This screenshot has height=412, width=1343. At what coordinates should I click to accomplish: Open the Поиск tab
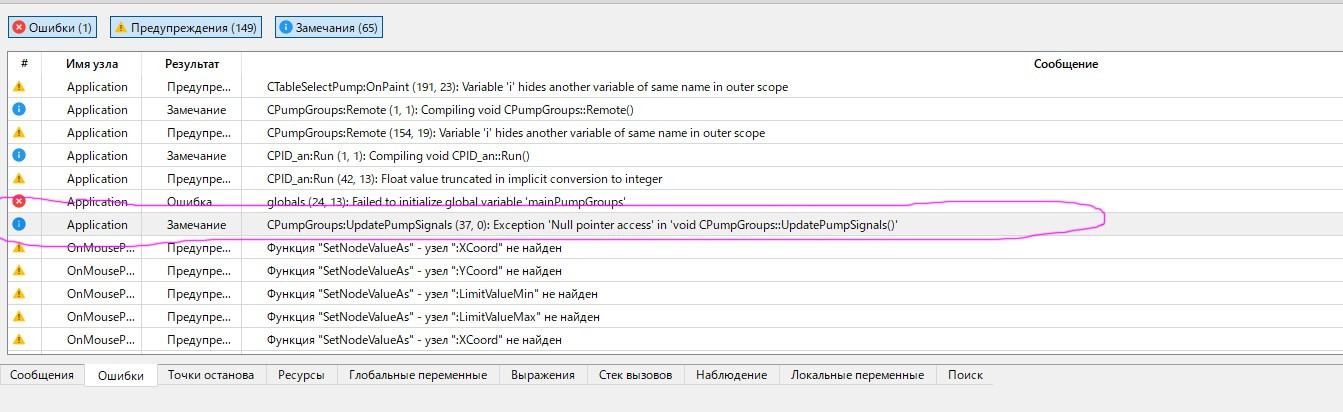(x=965, y=375)
